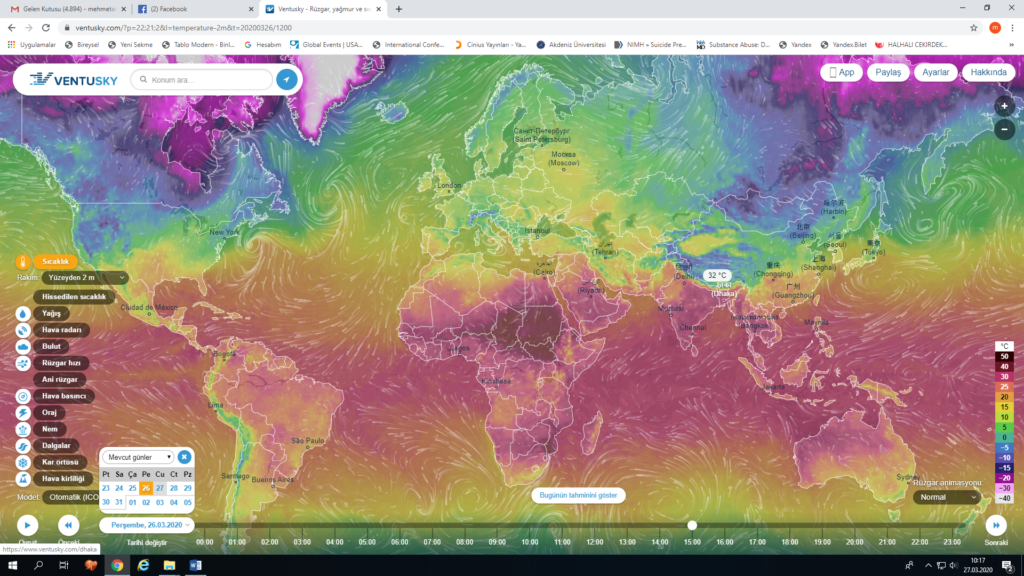Select the Yağış raindrop icon
Image resolution: width=1024 pixels, height=576 pixels.
click(x=23, y=313)
